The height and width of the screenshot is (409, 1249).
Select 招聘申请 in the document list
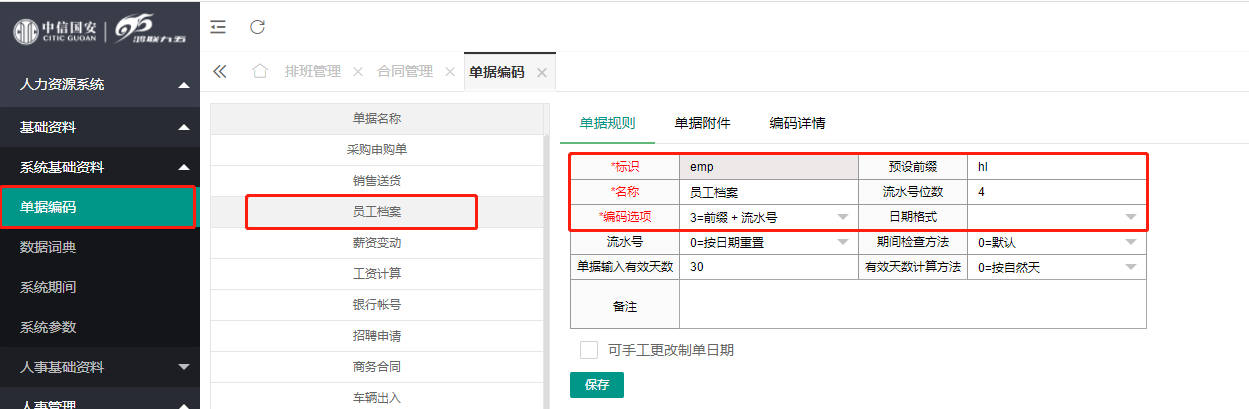coord(377,335)
